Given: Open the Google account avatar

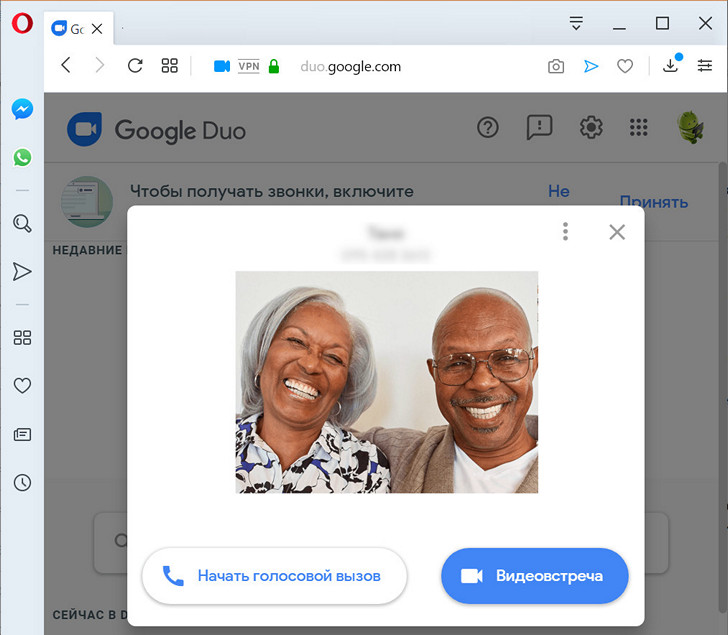Looking at the screenshot, I should [x=690, y=127].
